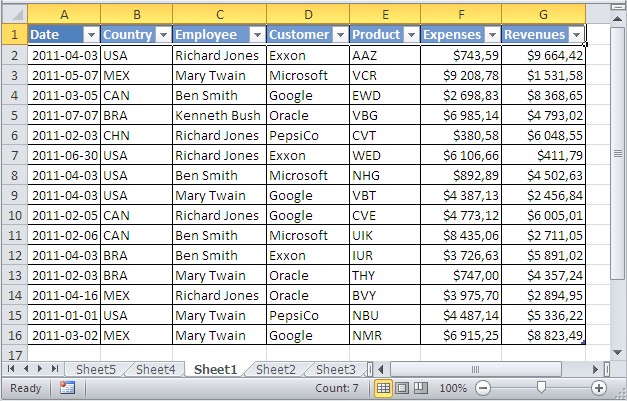
Task: Click the vertical scrollbar thumb
Action: click(x=617, y=153)
